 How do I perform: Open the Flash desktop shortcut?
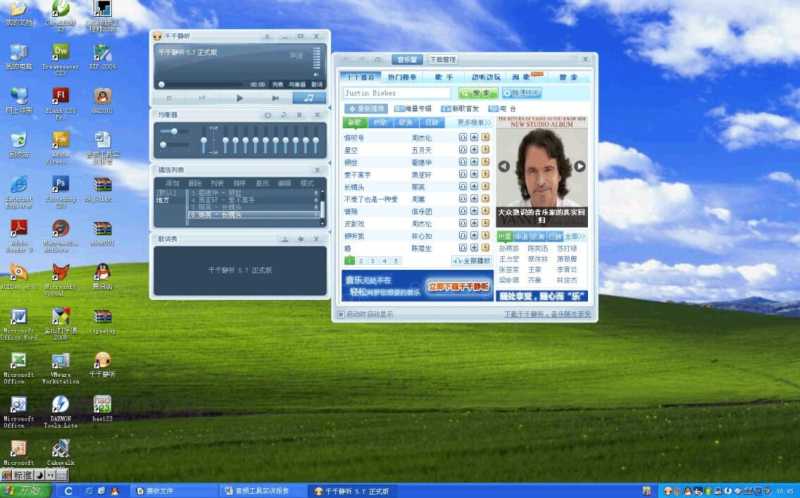(60, 96)
